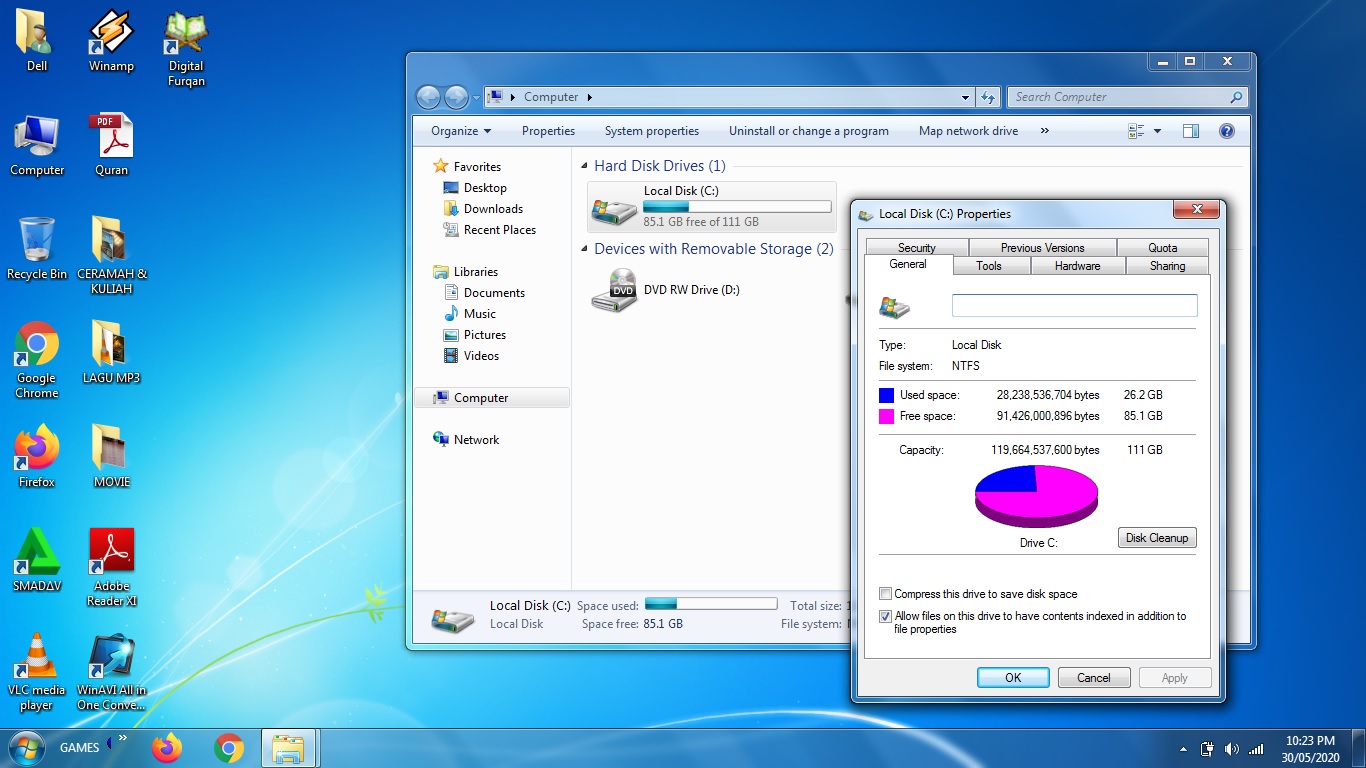Expand address bar history dropdown
The image size is (1366, 768).
coord(965,97)
